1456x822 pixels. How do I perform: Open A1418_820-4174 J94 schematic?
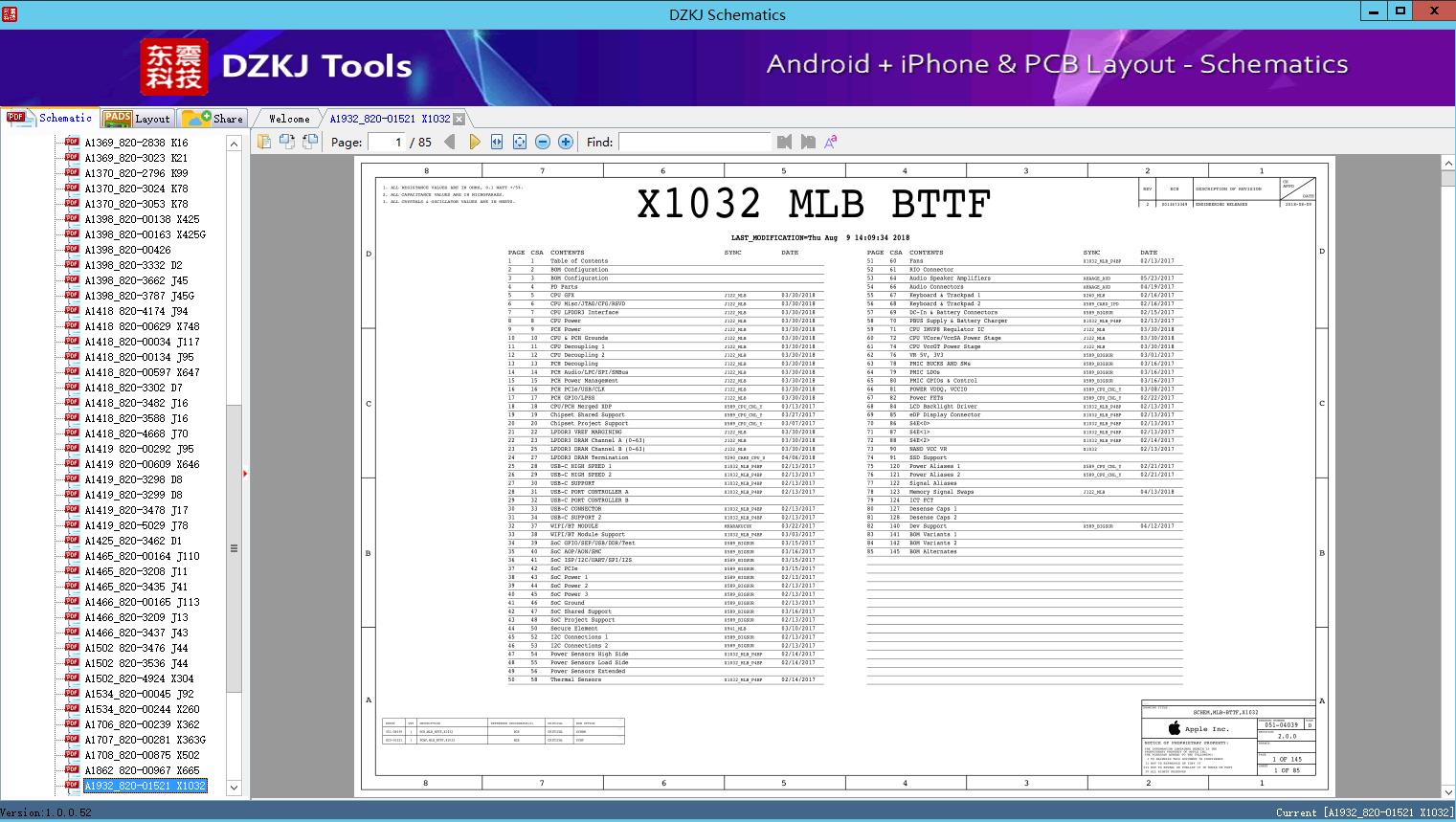coord(136,311)
